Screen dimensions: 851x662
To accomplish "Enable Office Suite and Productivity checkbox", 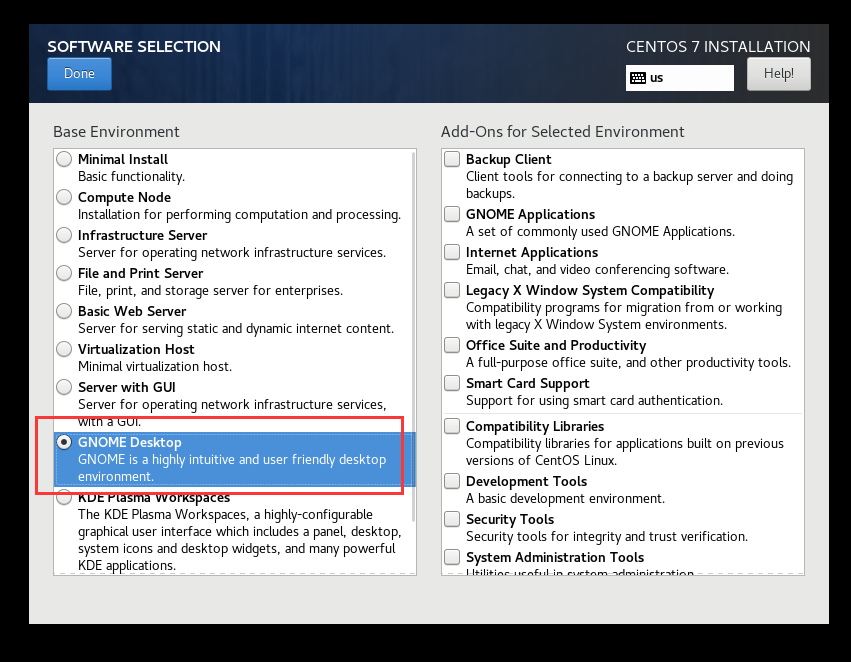I will pos(452,345).
